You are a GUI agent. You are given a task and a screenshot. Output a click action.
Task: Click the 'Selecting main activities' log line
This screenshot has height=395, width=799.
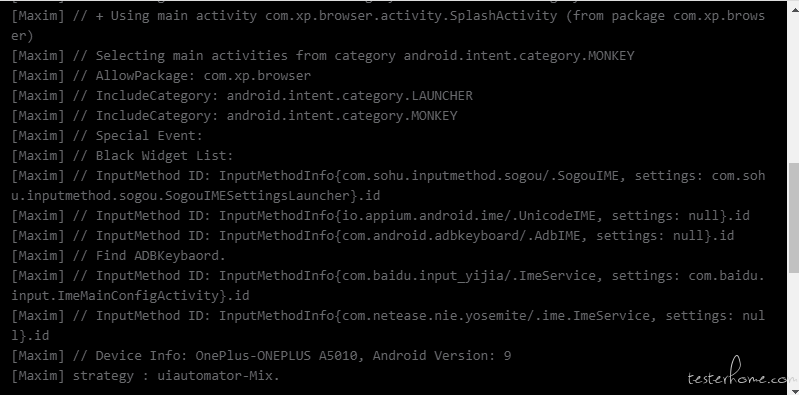tap(323, 56)
